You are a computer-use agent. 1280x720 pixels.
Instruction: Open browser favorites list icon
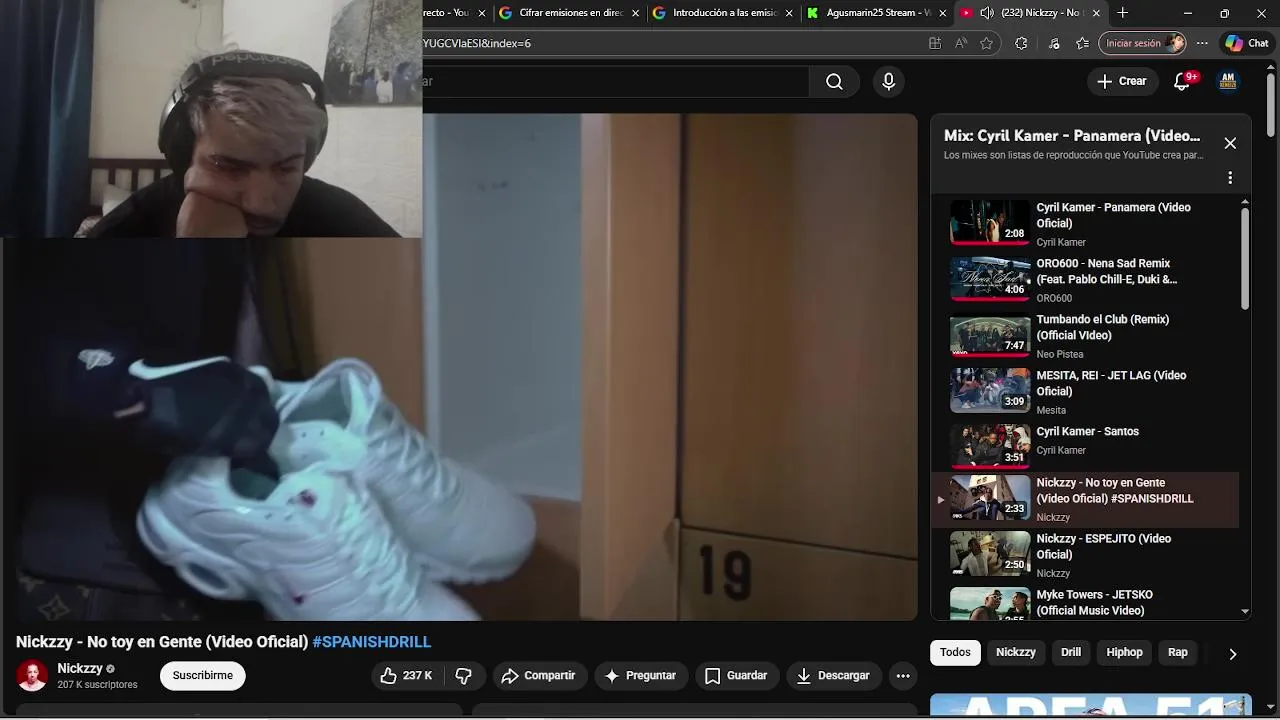click(x=1082, y=43)
